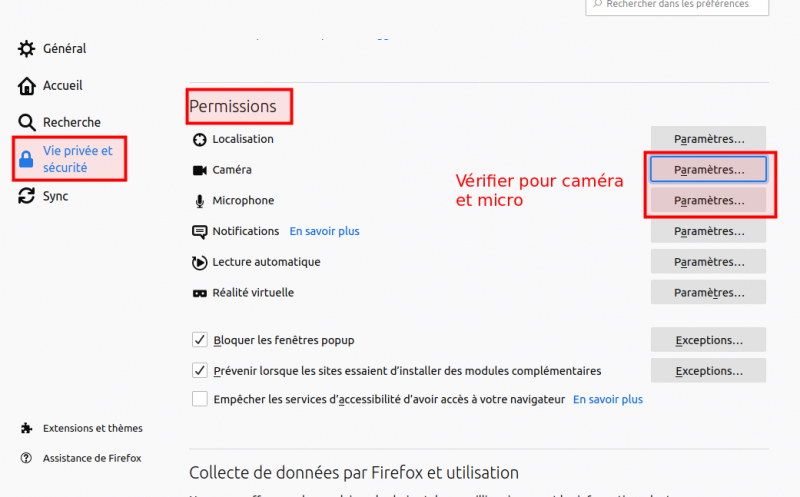Toggle the Prévenir modules complémentaires checkbox

point(200,370)
